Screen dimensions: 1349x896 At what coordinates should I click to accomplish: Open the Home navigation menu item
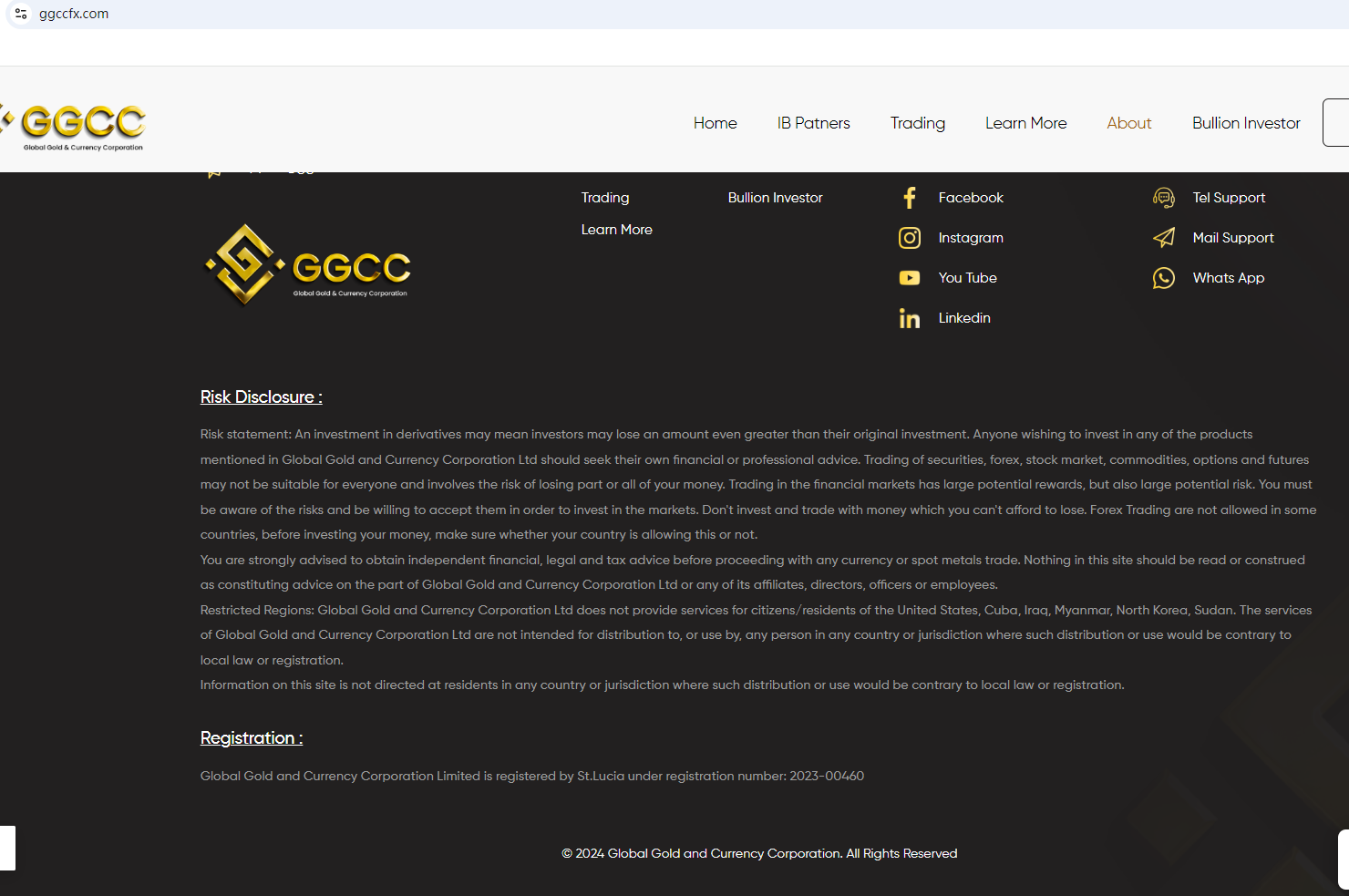[715, 123]
